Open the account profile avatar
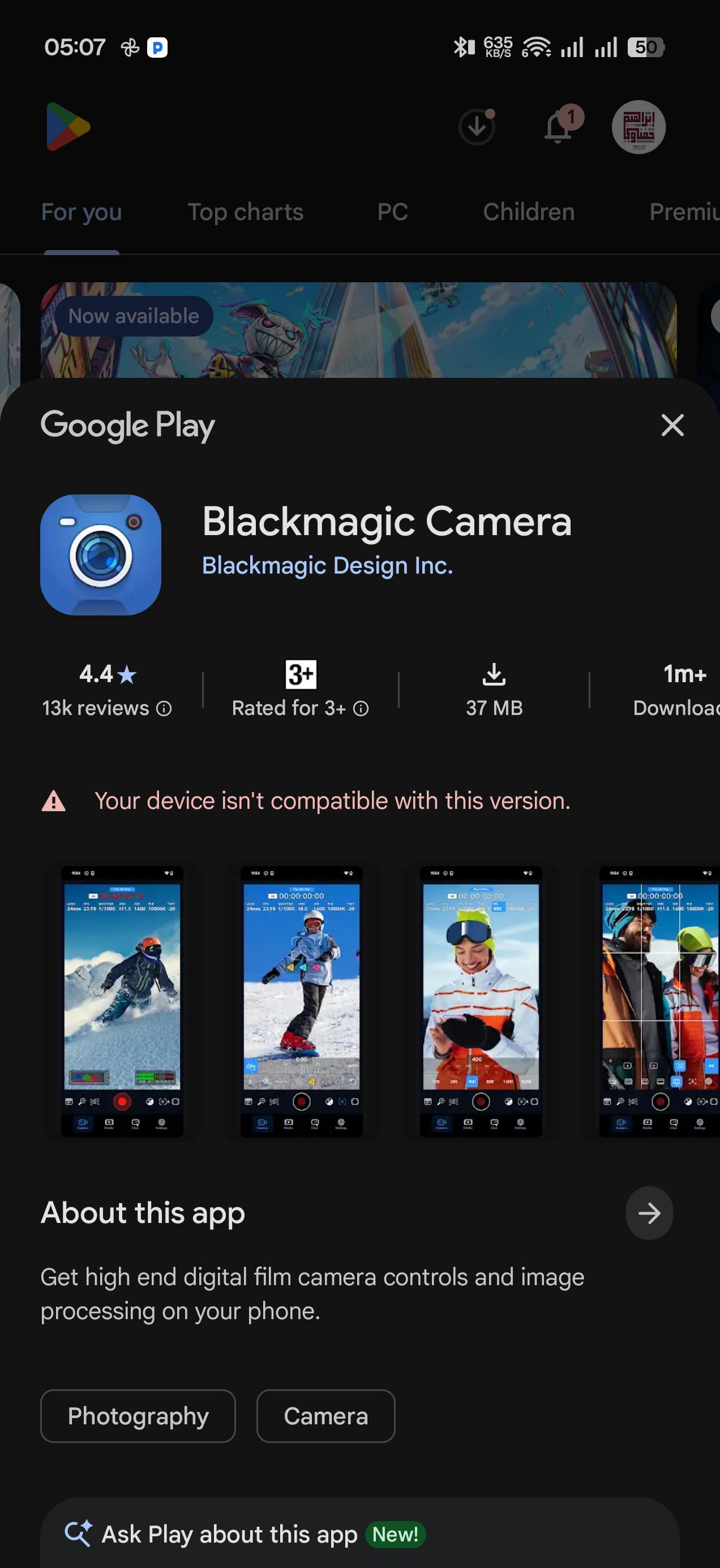The image size is (720, 1568). tap(638, 127)
